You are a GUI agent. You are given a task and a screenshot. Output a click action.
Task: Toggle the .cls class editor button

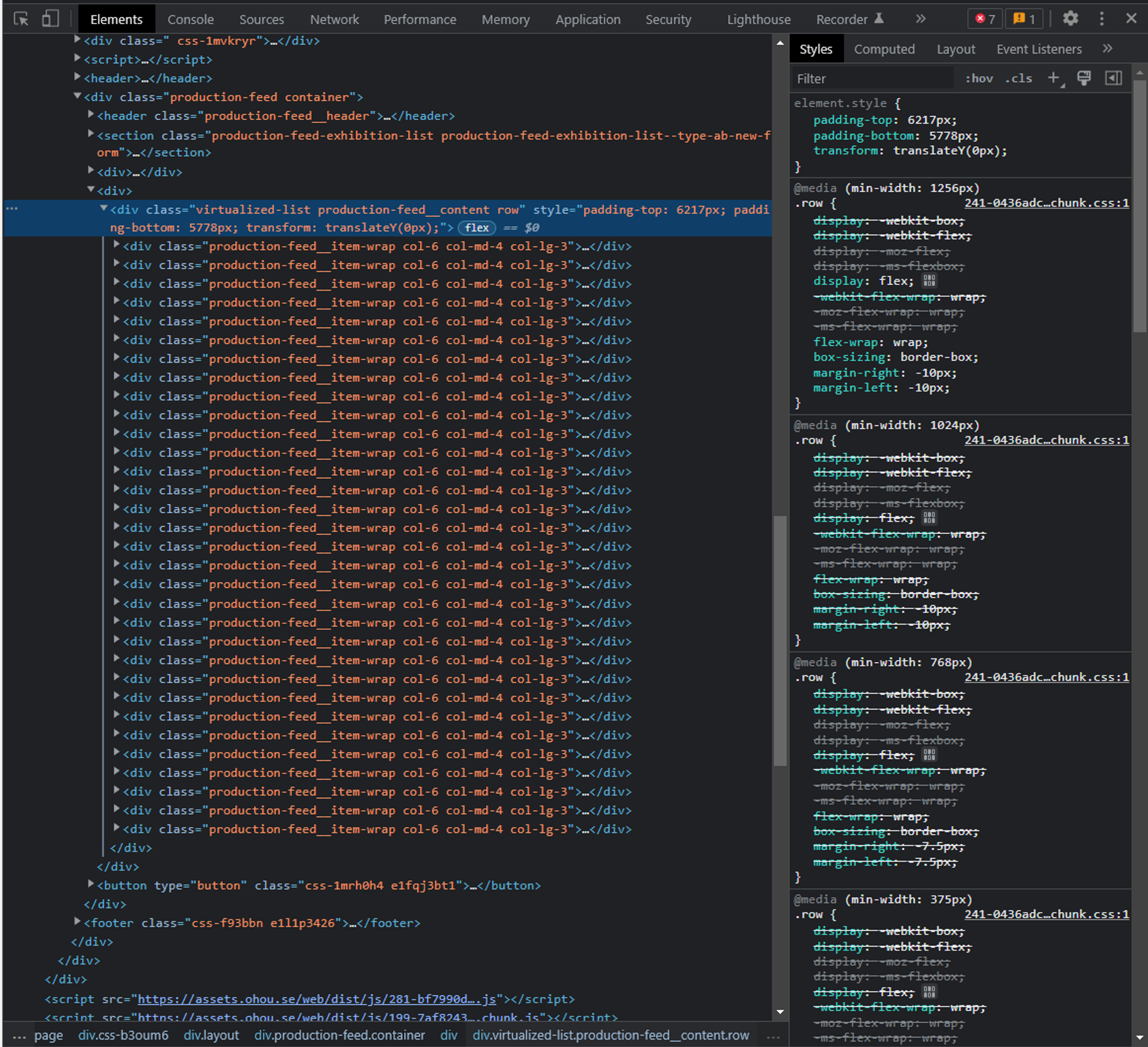[1018, 78]
